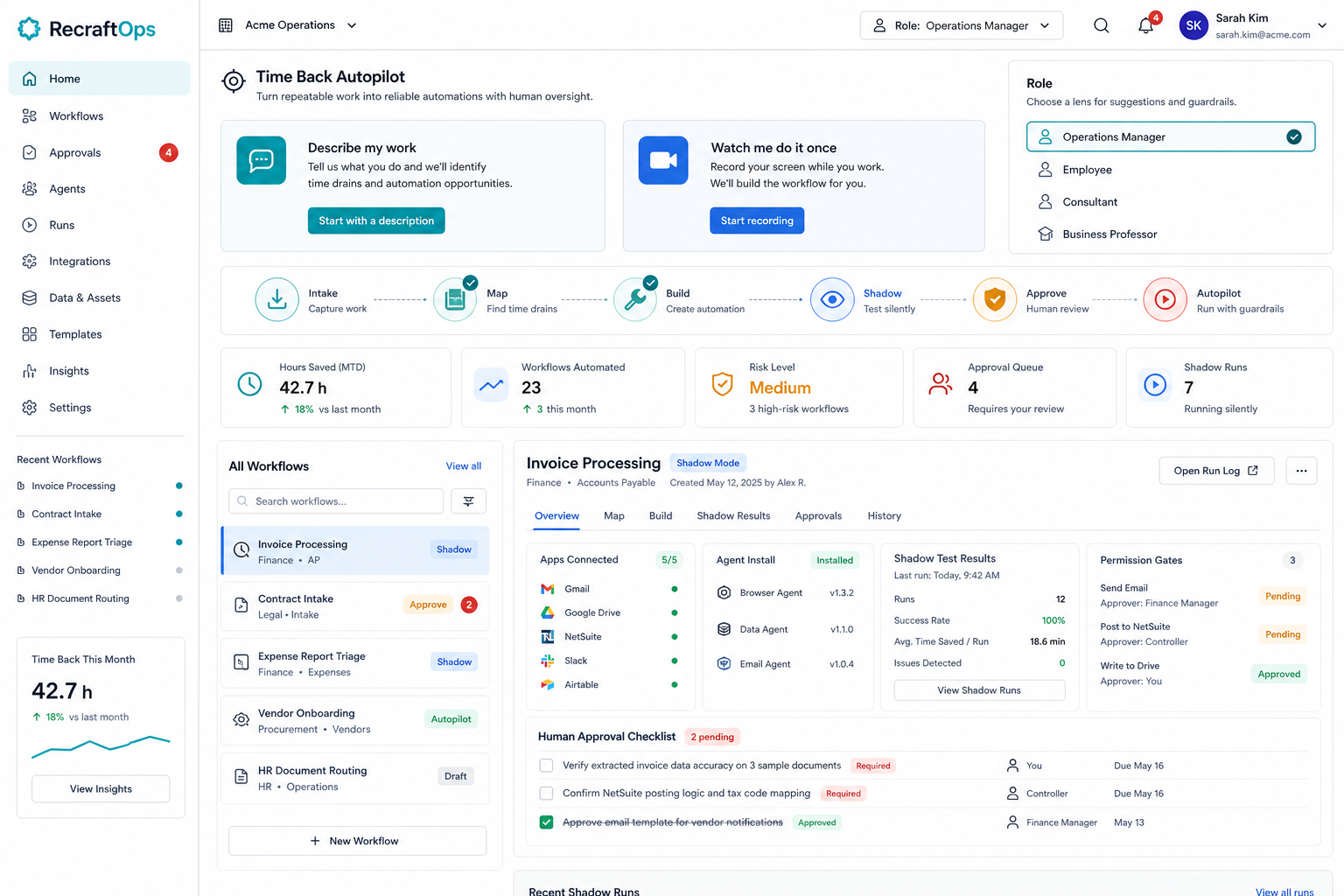Screen dimensions: 1344x896
Task: Uncheck Approve email template checkbox
Action: click(x=546, y=822)
